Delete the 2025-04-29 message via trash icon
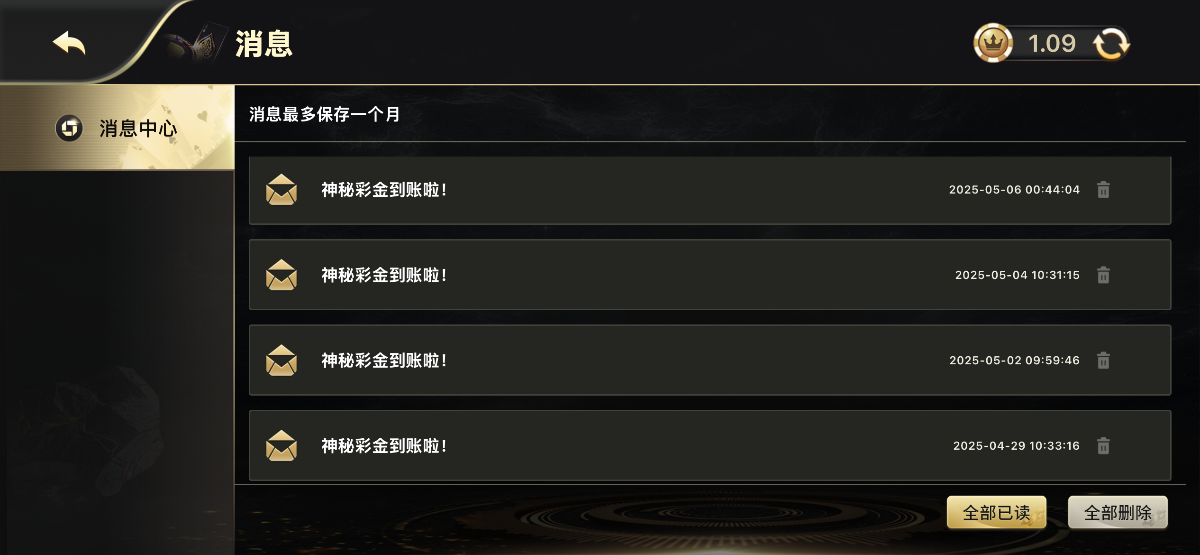 pos(1103,446)
